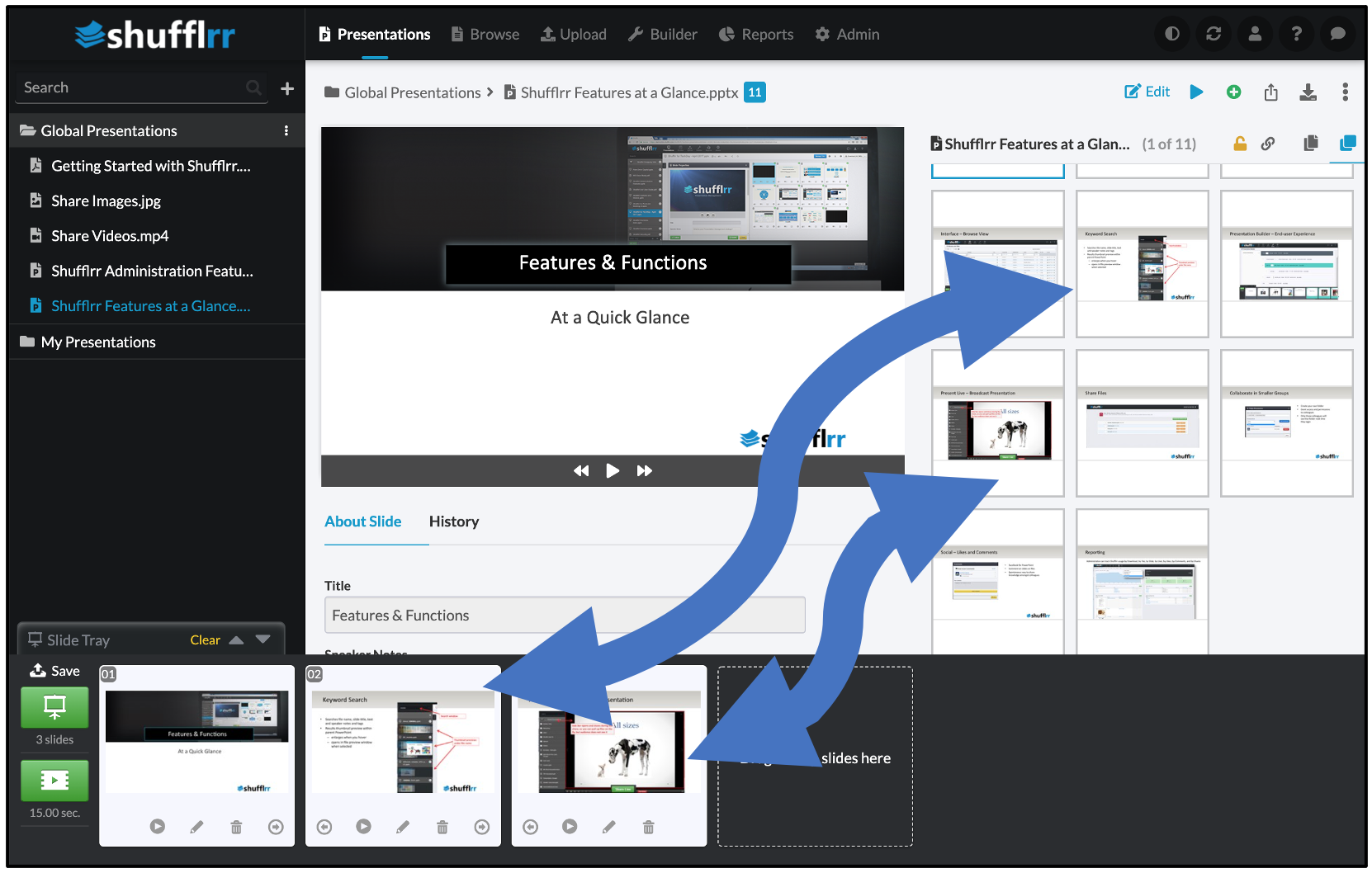The height and width of the screenshot is (873, 1372).
Task: Click the slide count badge 11
Action: tap(755, 92)
